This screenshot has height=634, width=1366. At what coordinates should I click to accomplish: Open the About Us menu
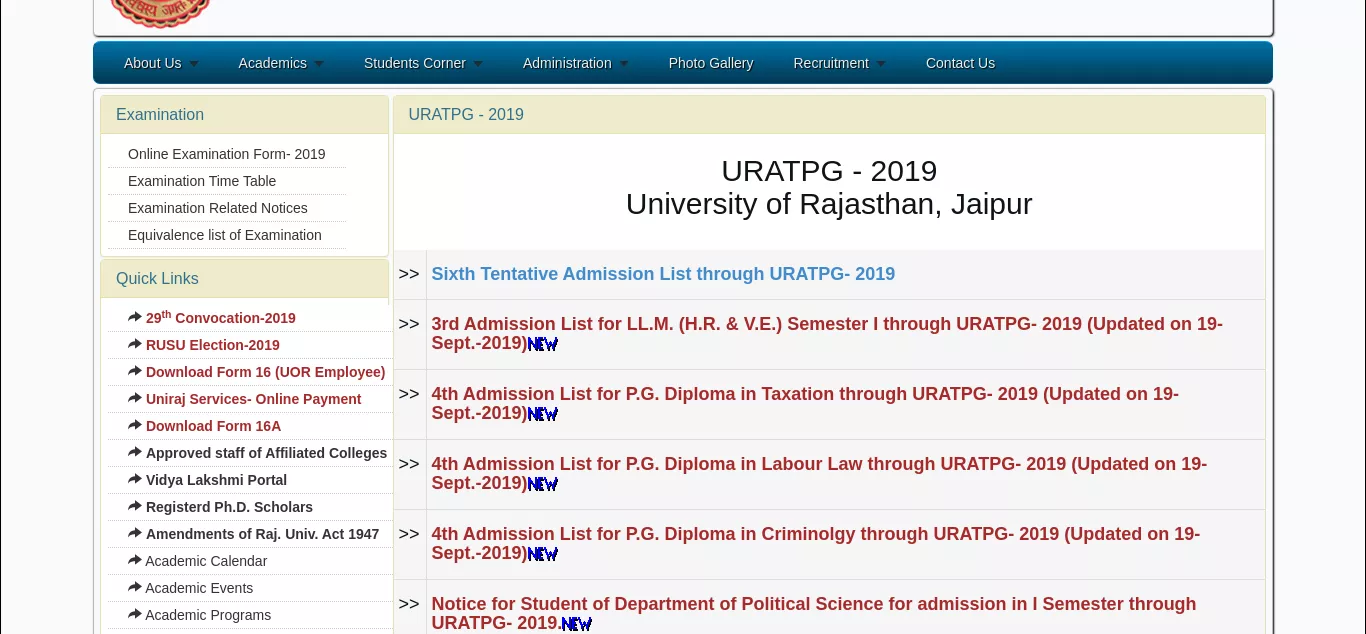[x=153, y=63]
